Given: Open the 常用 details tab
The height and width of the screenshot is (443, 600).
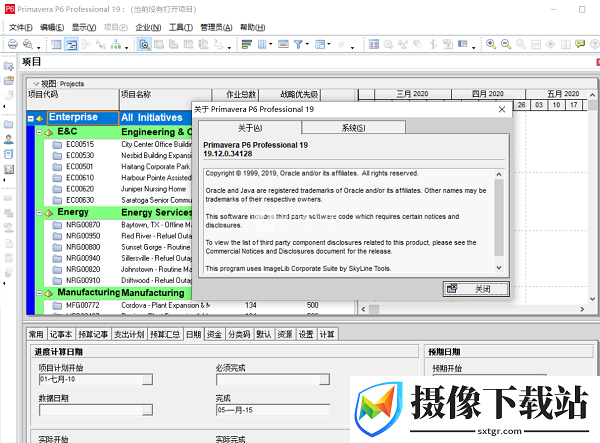Looking at the screenshot, I should [36, 334].
